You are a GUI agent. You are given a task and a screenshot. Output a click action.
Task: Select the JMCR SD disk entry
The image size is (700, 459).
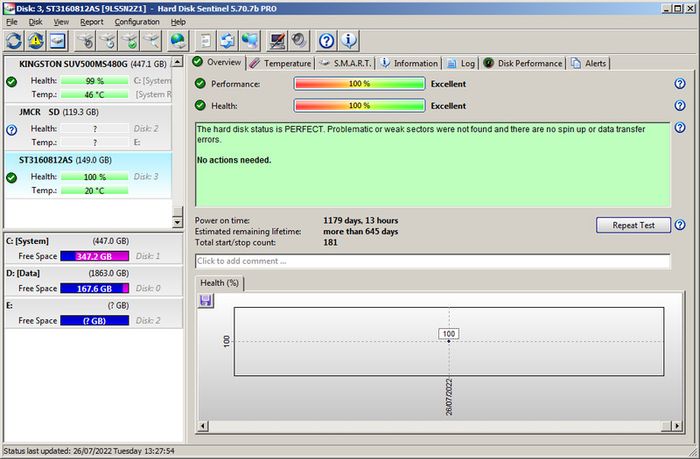click(x=88, y=128)
